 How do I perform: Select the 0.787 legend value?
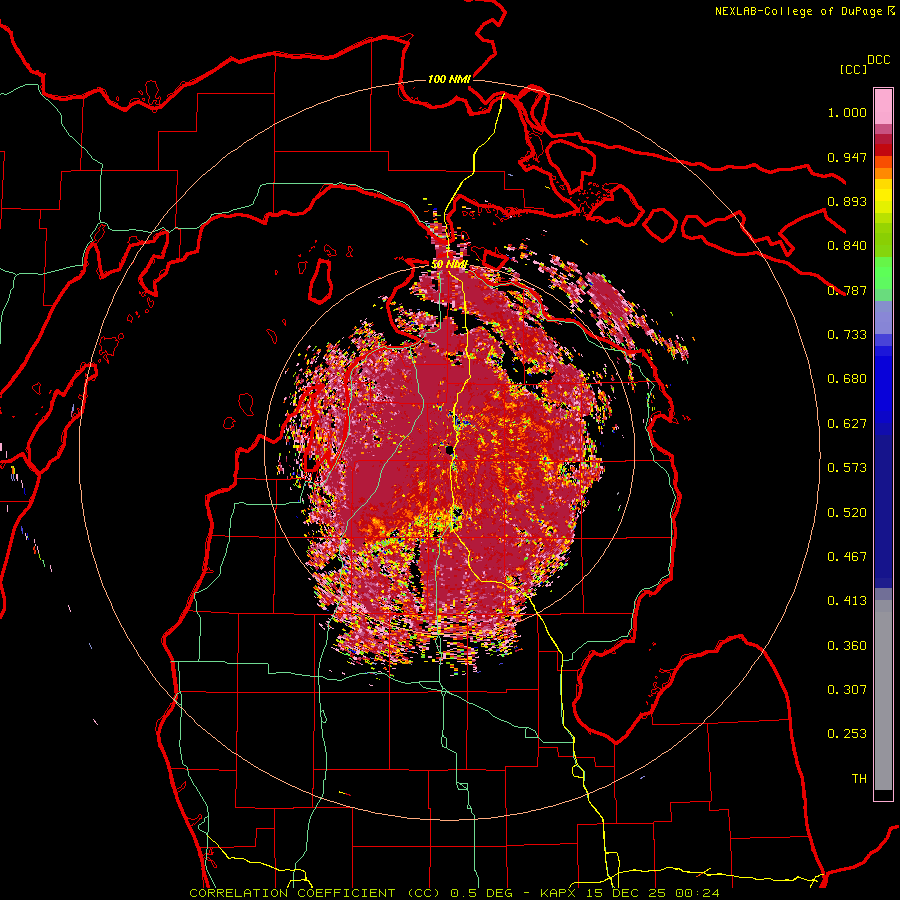click(847, 290)
